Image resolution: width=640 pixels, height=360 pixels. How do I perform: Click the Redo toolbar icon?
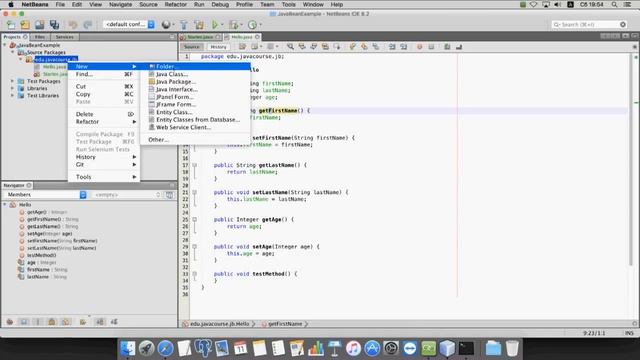point(87,25)
